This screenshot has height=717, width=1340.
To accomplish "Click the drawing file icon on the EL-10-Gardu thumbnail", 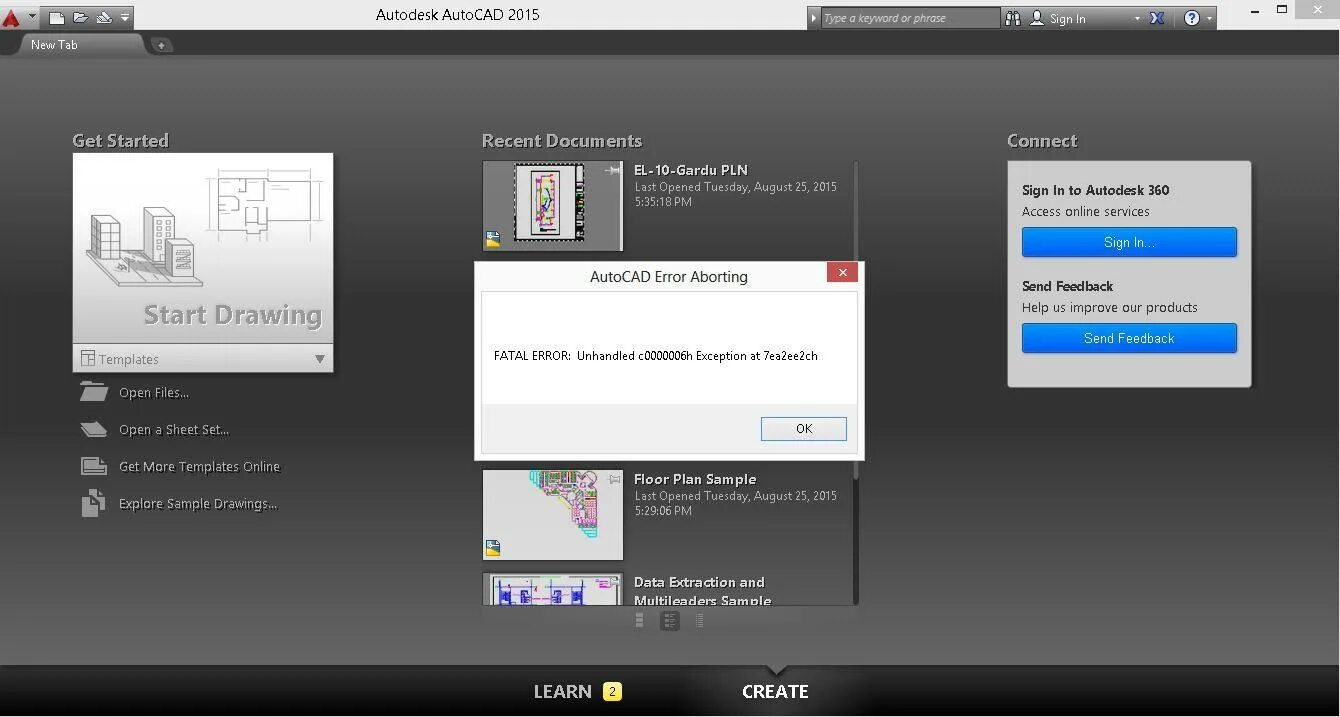I will point(493,240).
